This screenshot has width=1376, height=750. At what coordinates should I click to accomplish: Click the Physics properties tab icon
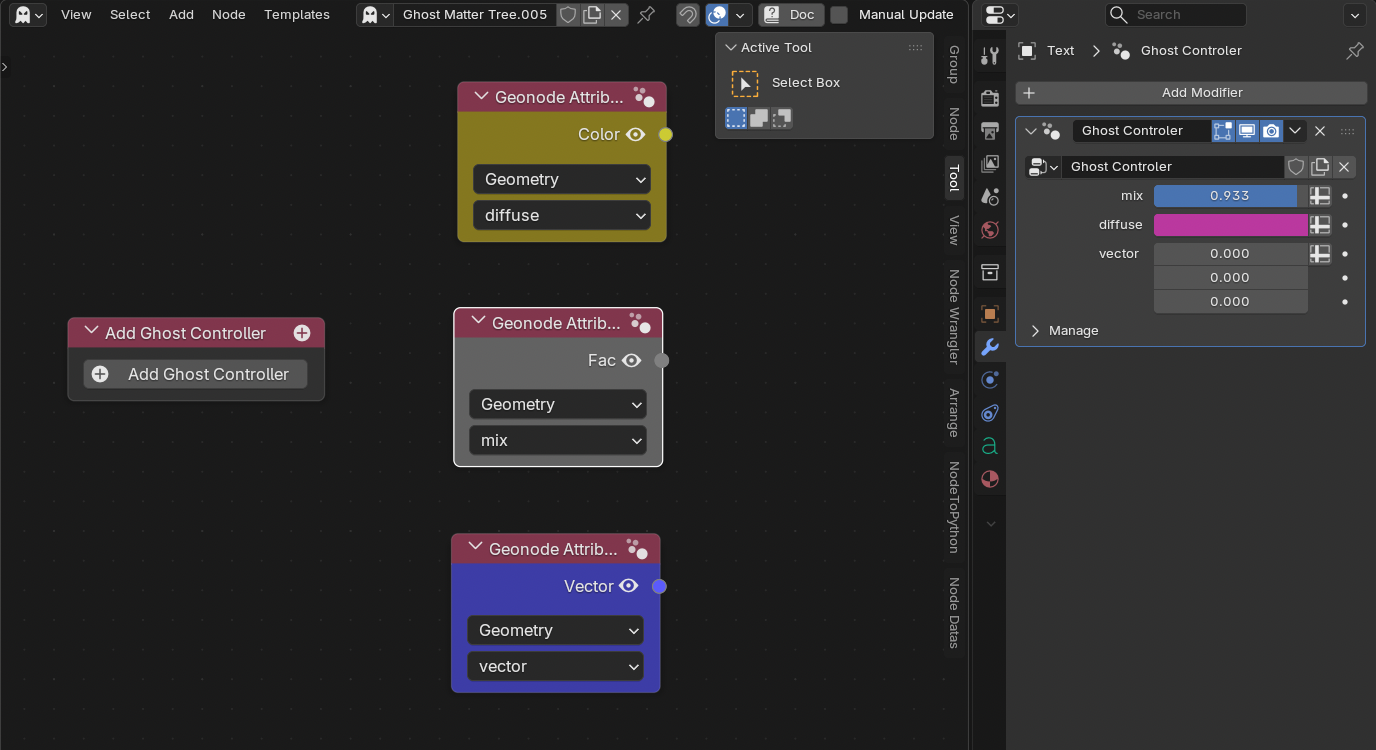(x=990, y=380)
